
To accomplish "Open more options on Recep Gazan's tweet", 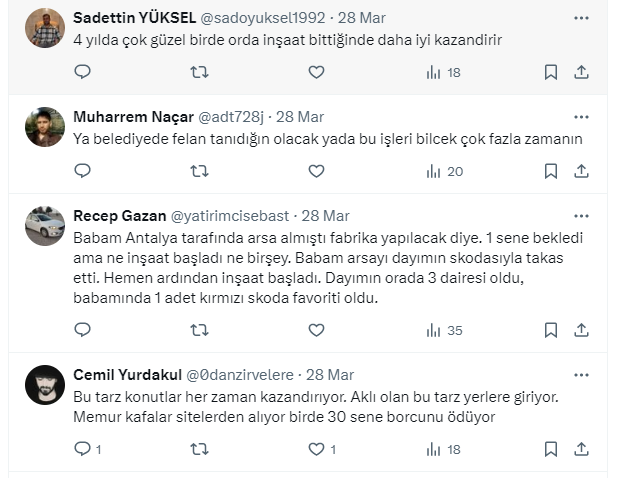I will coord(581,217).
